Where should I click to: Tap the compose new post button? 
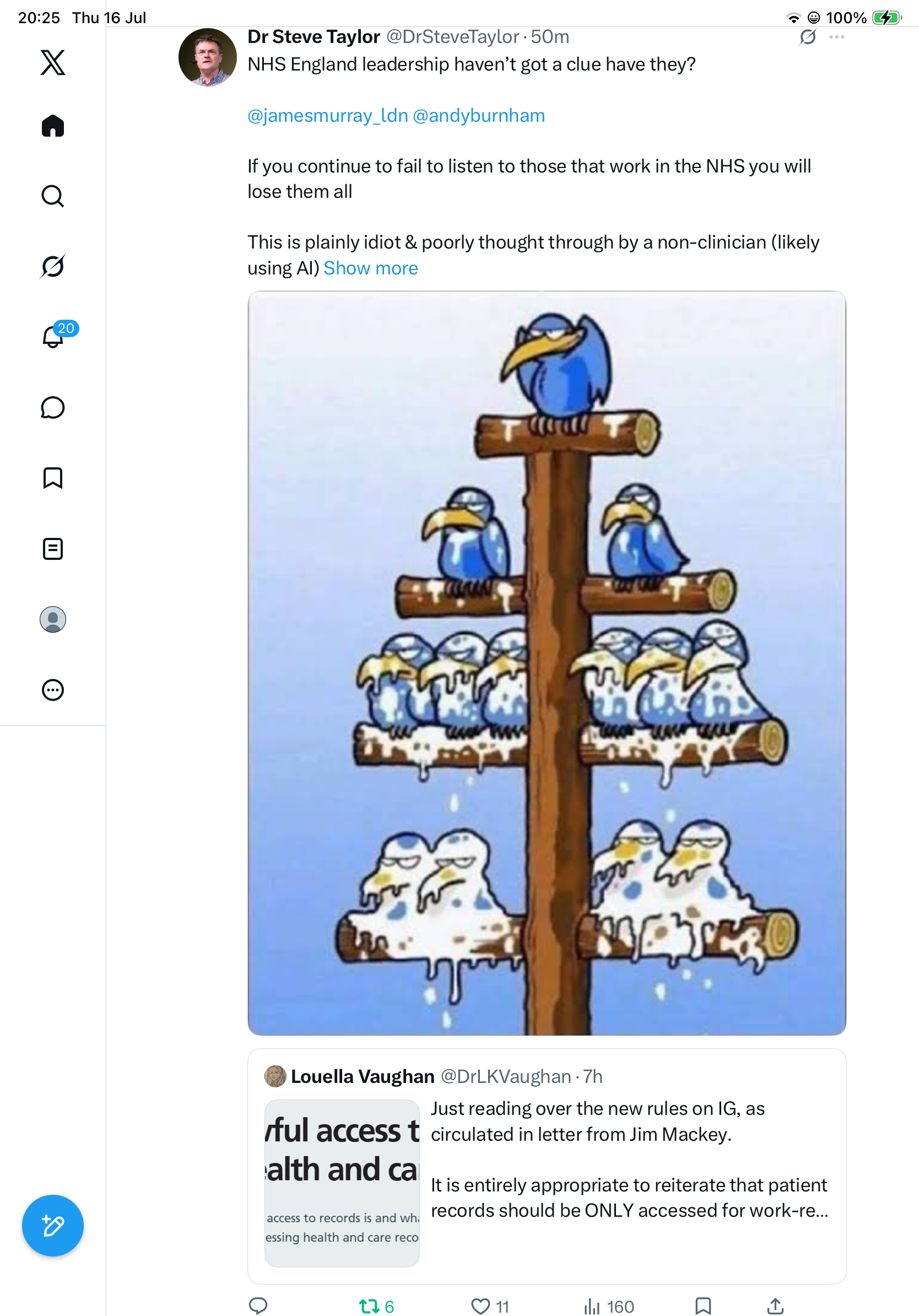tap(53, 1226)
